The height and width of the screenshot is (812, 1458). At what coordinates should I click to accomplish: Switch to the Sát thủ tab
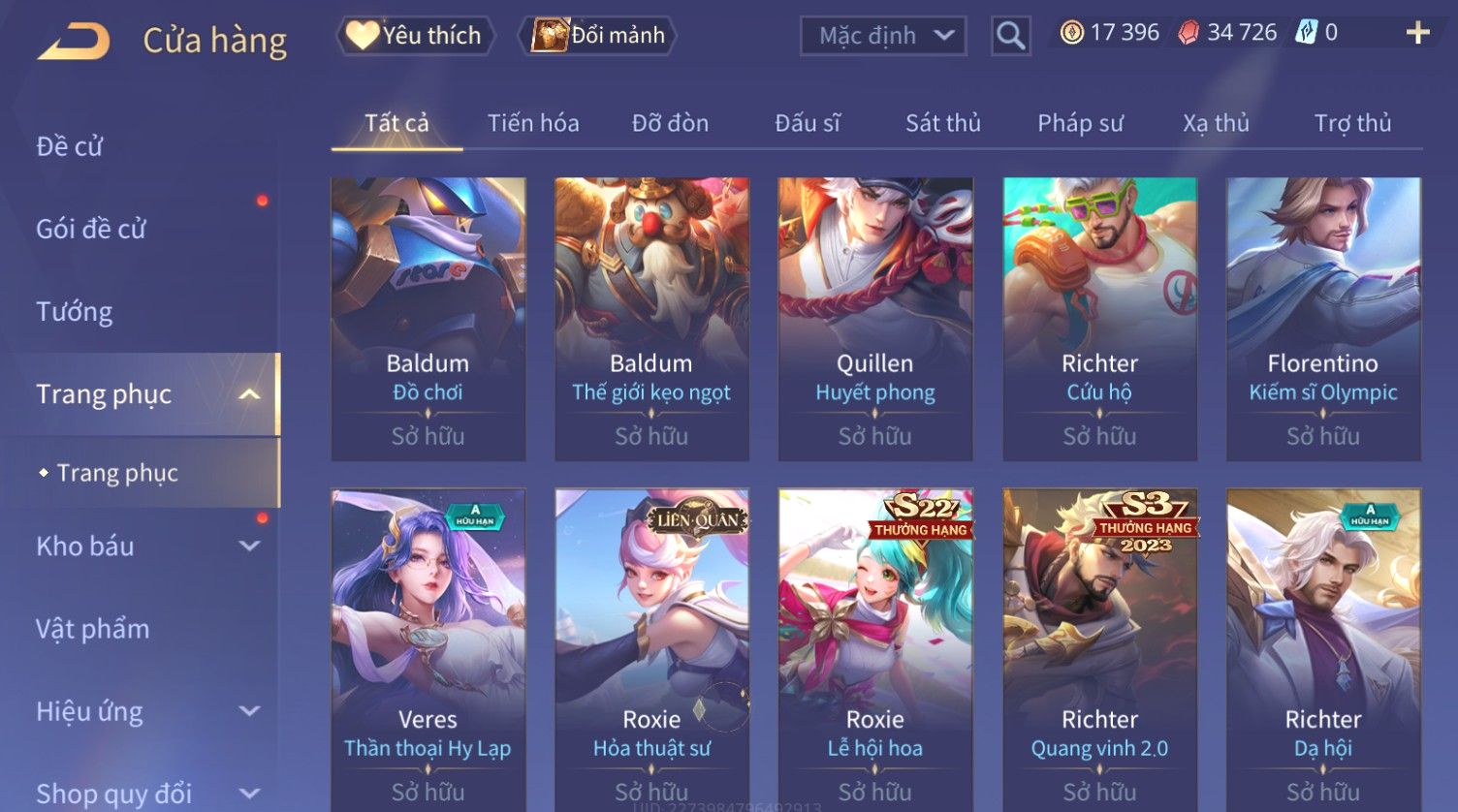(942, 123)
